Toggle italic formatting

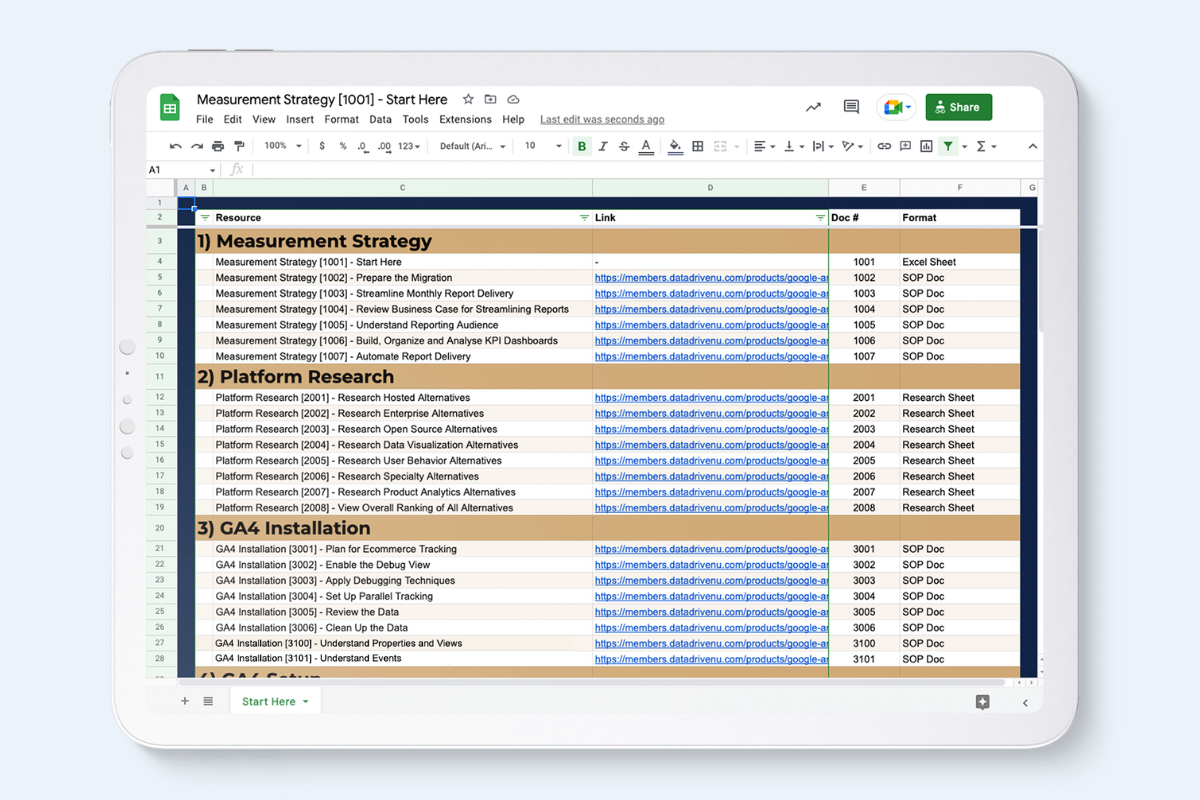click(x=603, y=146)
